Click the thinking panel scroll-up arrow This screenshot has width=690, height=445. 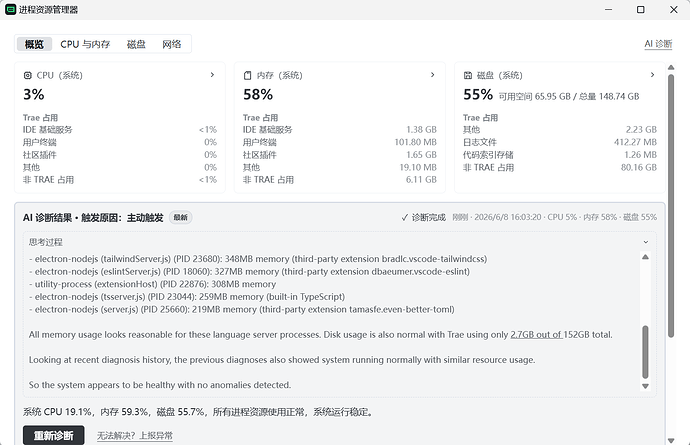(x=645, y=257)
